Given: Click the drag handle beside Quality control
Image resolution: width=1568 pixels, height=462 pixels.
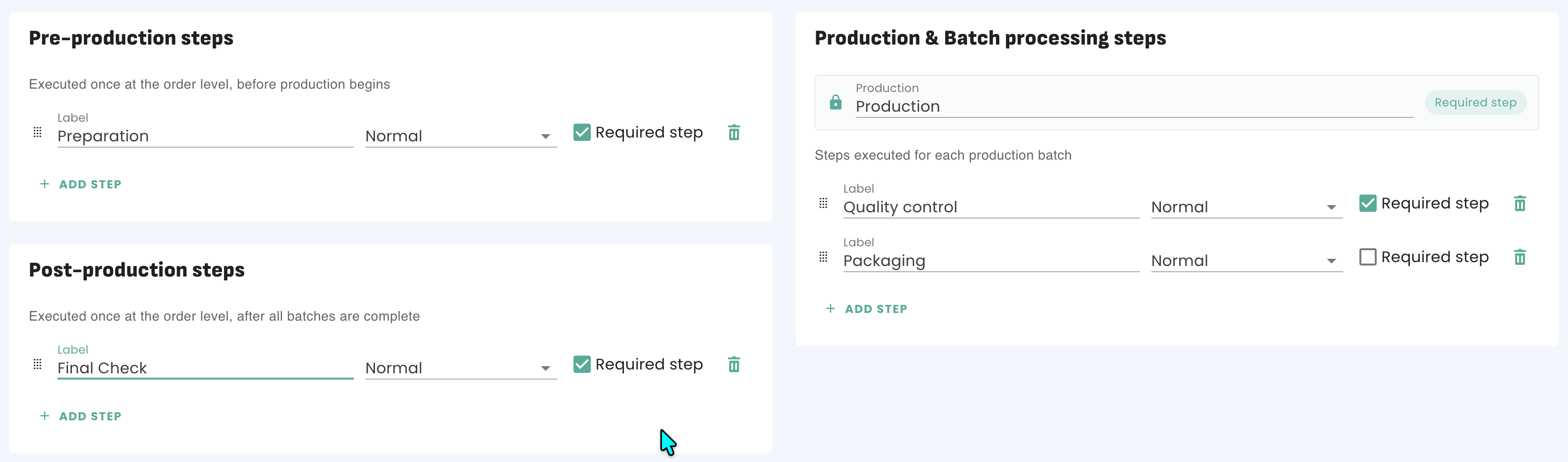Looking at the screenshot, I should (823, 203).
